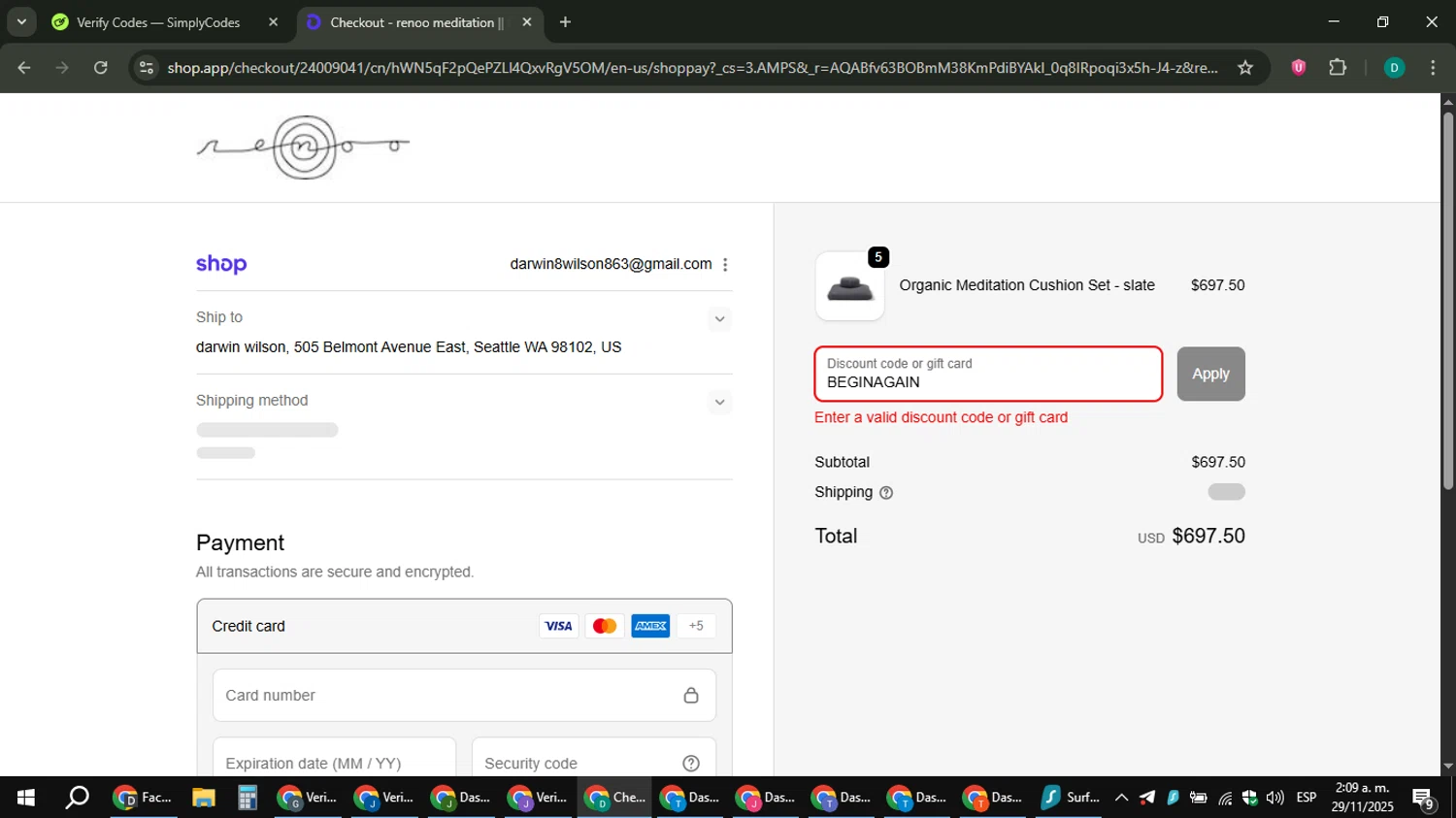The height and width of the screenshot is (818, 1456).
Task: Go forward in browser history
Action: 62,68
